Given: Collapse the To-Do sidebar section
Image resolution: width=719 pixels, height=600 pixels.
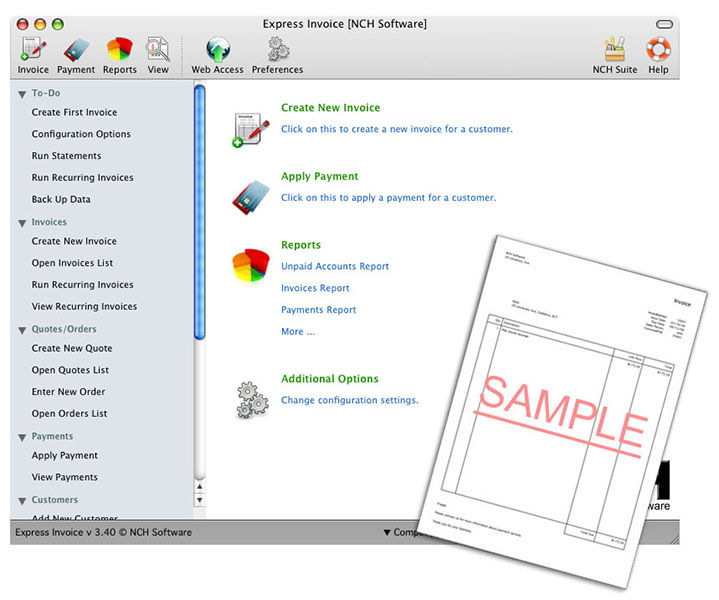Looking at the screenshot, I should click(22, 93).
